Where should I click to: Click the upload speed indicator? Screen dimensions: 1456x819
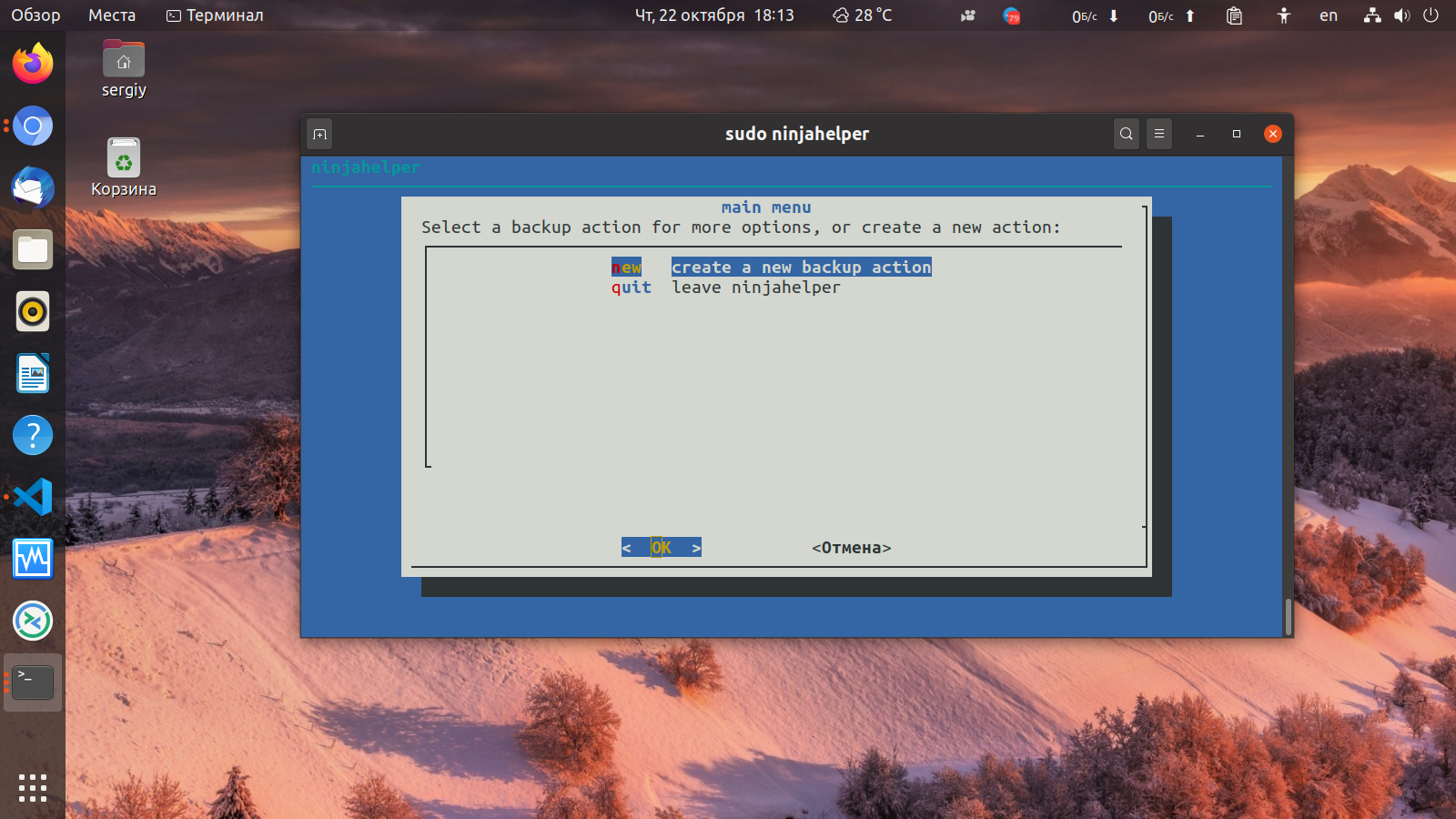click(x=1171, y=15)
